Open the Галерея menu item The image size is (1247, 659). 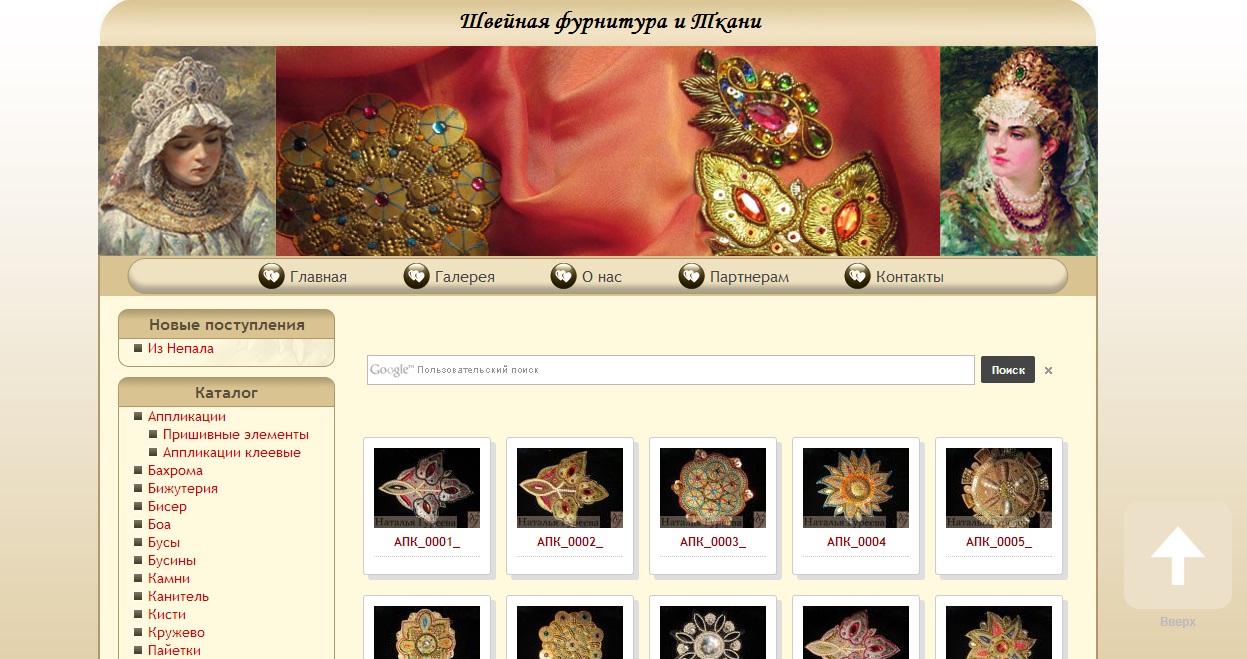[x=464, y=277]
